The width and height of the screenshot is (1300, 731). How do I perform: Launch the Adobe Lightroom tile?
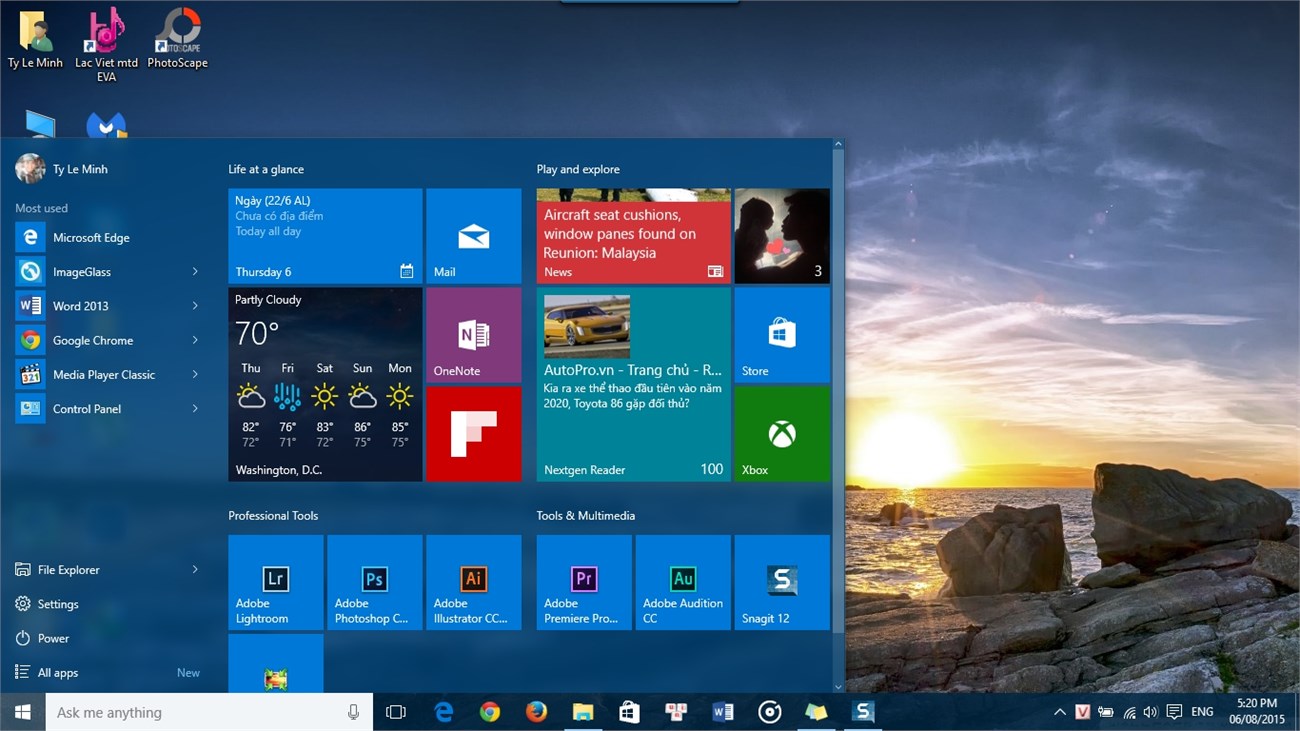(275, 582)
